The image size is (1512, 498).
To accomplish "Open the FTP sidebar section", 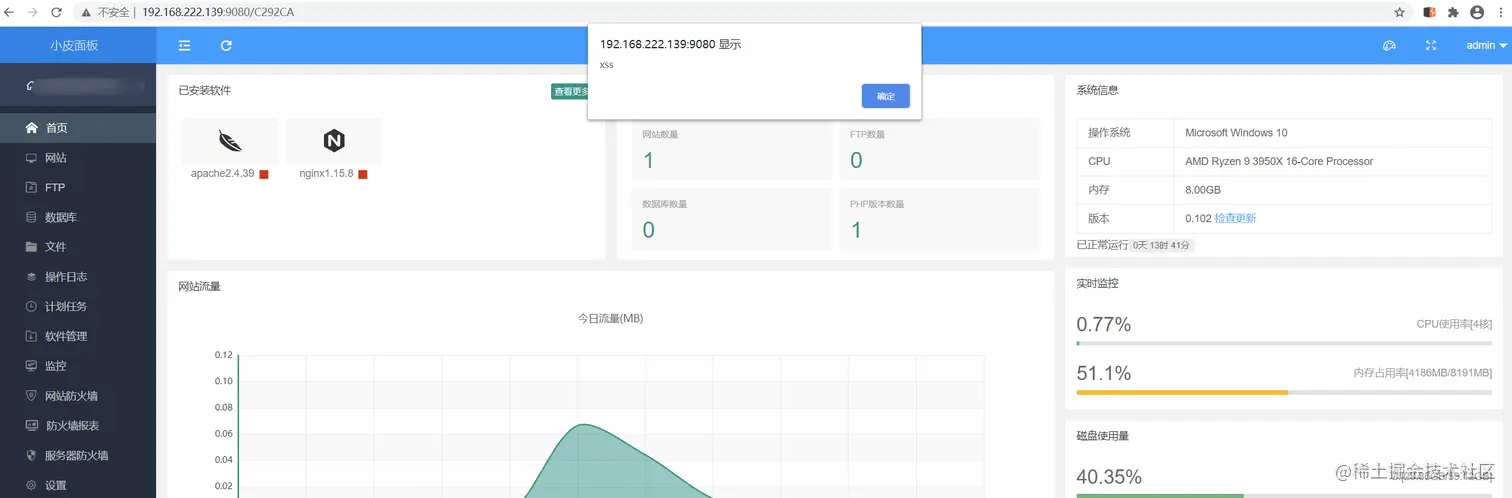I will [78, 187].
